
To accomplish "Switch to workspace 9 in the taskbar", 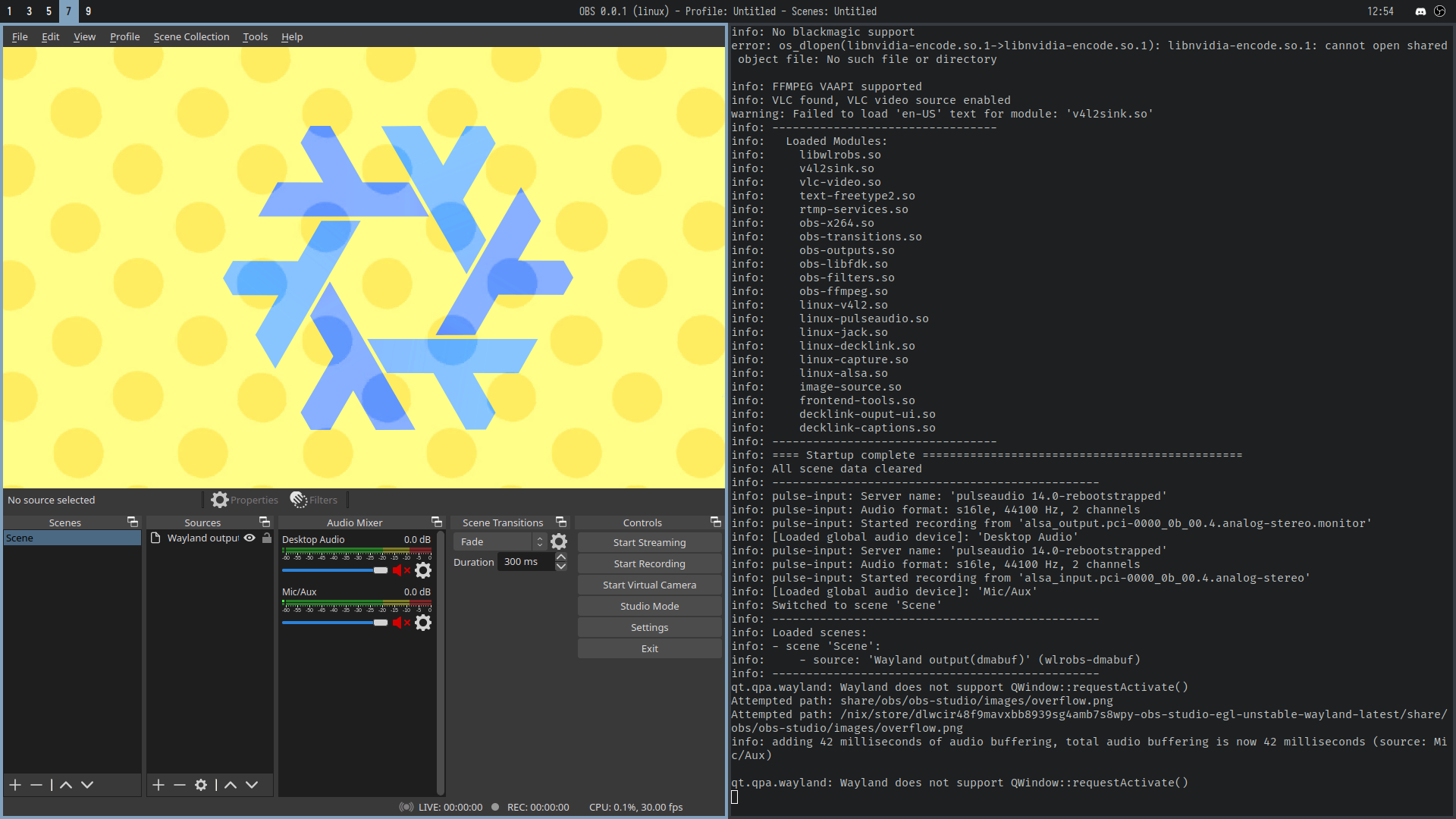I will [88, 11].
